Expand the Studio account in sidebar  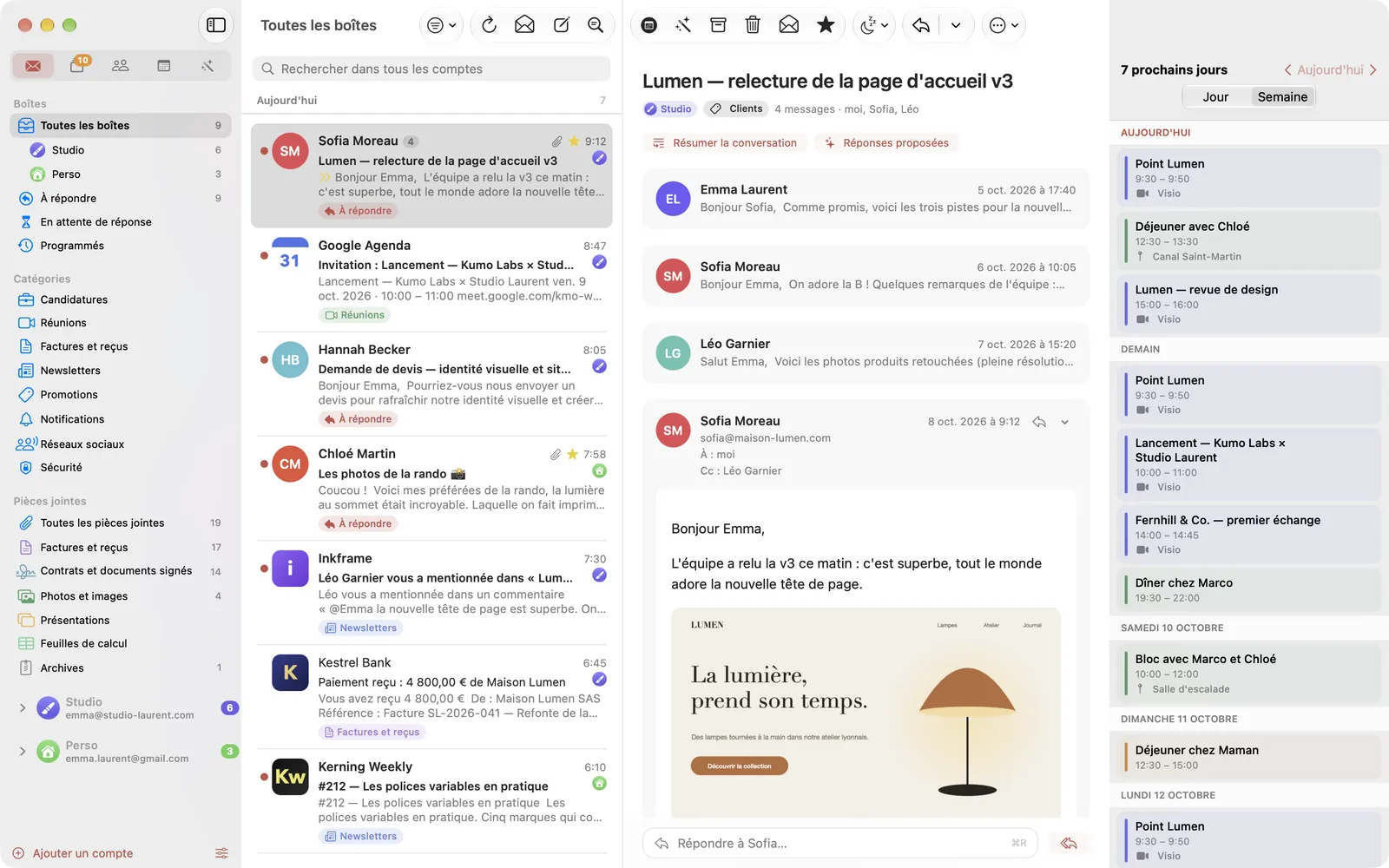[23, 708]
